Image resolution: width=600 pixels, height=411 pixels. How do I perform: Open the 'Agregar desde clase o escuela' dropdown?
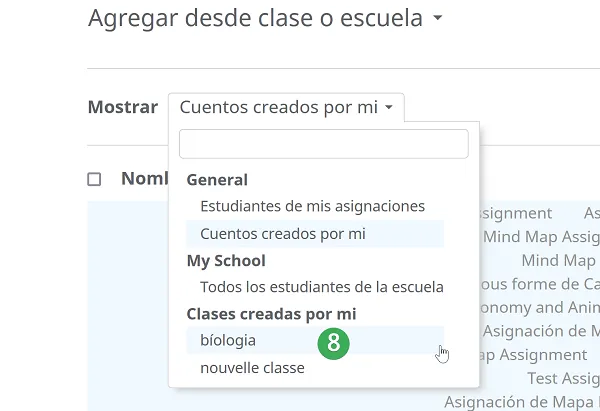coord(265,19)
